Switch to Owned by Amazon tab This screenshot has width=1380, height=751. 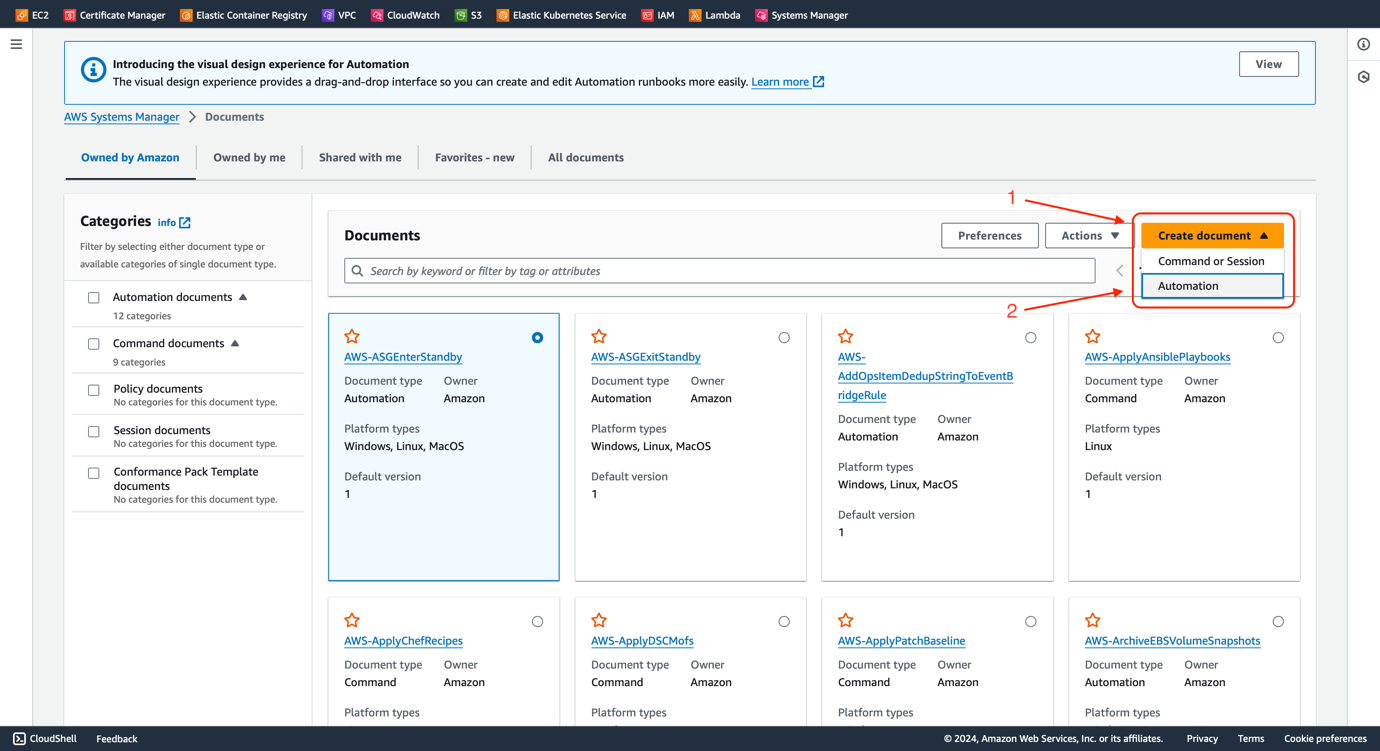click(x=130, y=157)
